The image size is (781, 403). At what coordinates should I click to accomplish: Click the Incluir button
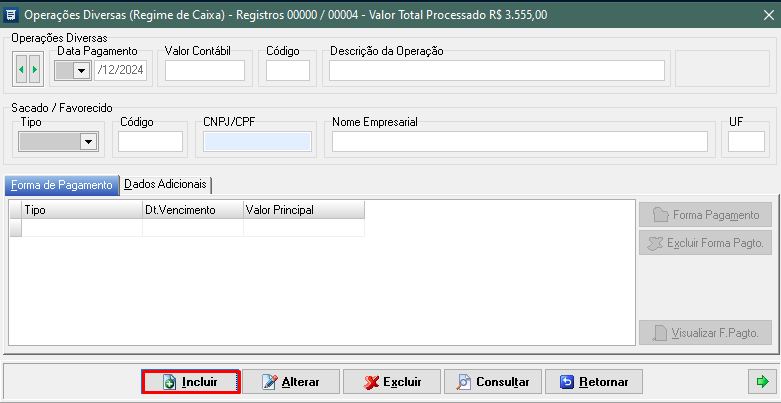coord(190,382)
